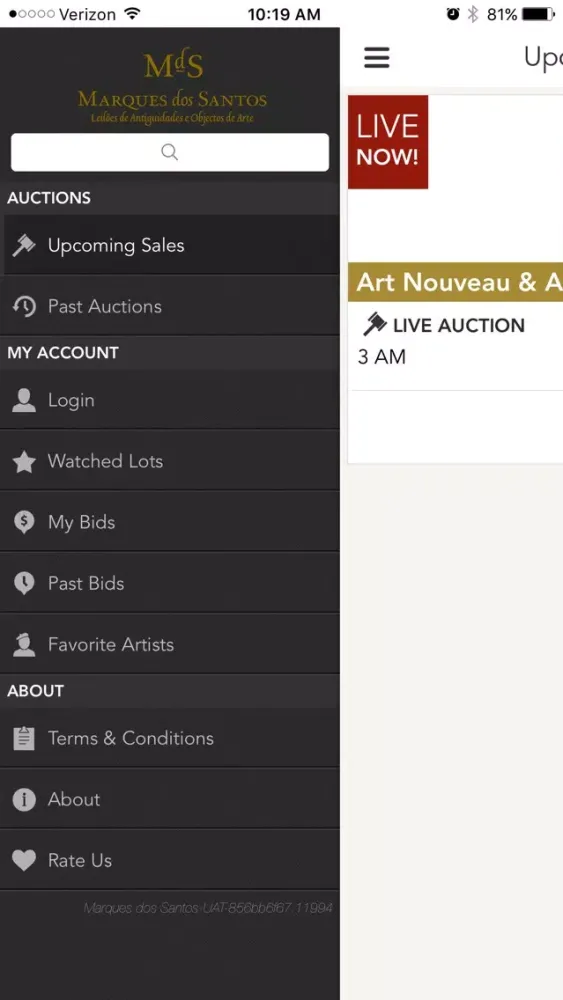Viewport: 563px width, 1000px height.
Task: Open Past Auctions history icon
Action: (24, 307)
